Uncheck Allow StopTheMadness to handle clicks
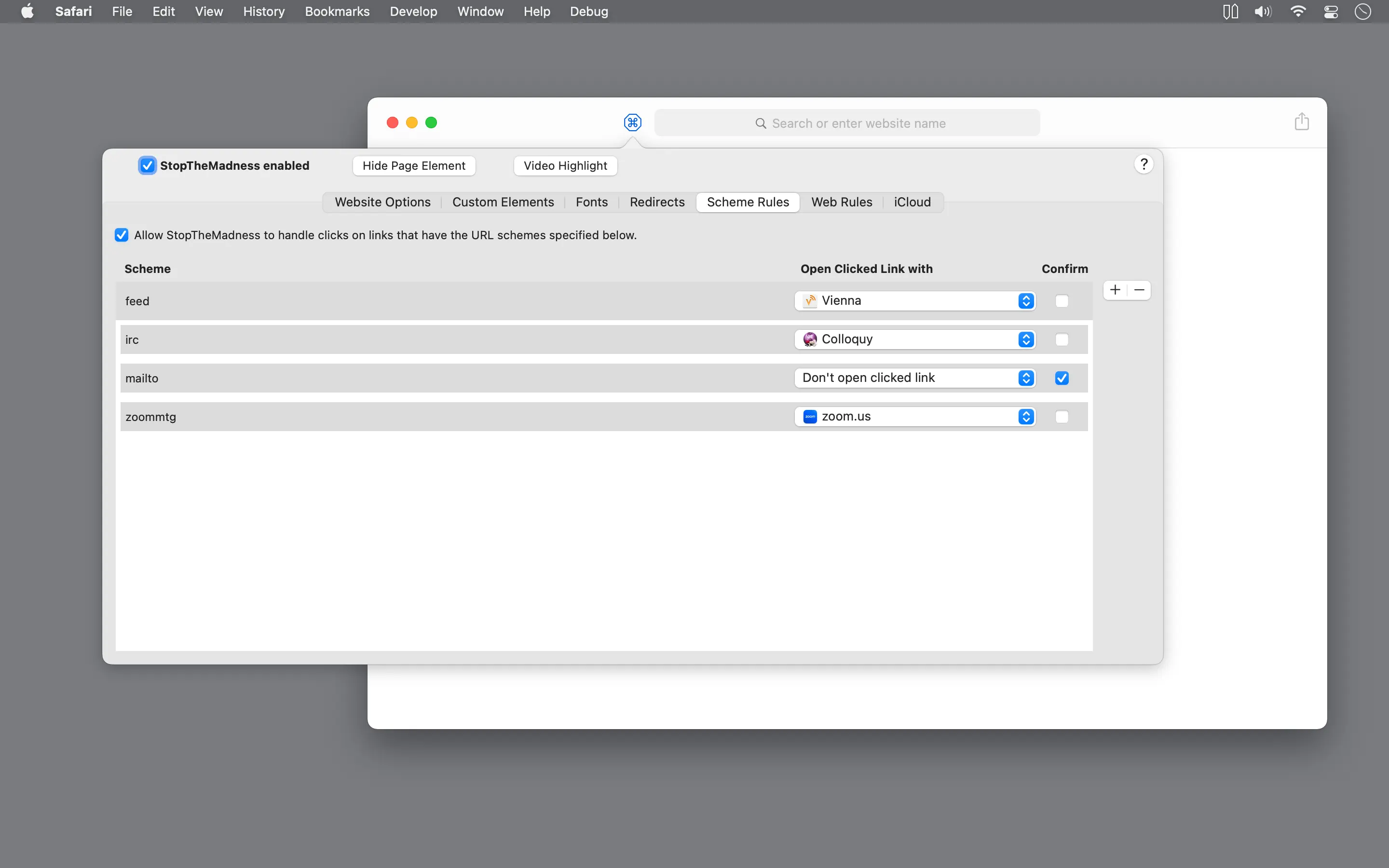Screen dimensions: 1389x868 click(122, 235)
